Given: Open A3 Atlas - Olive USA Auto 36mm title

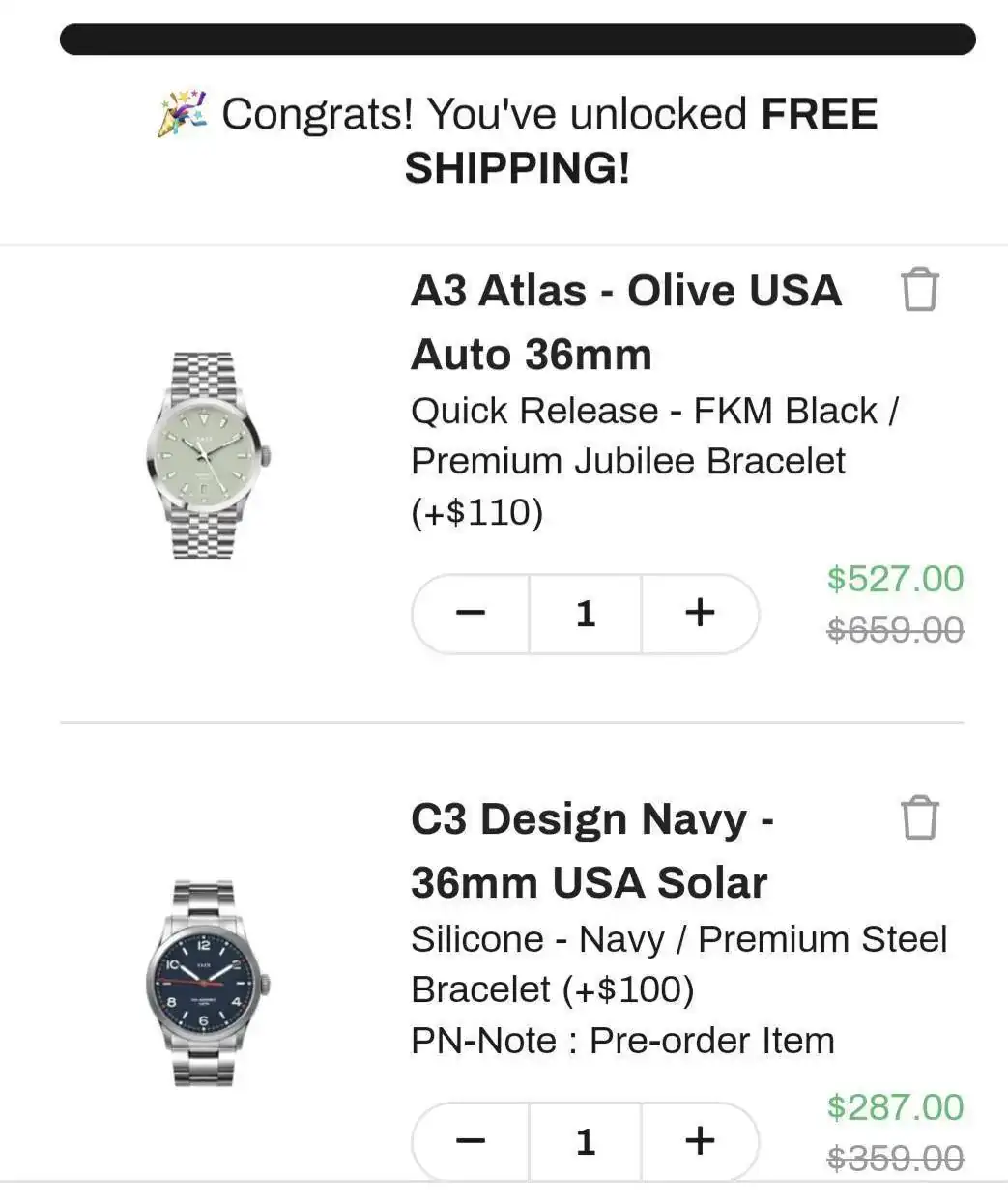Looking at the screenshot, I should pos(625,322).
